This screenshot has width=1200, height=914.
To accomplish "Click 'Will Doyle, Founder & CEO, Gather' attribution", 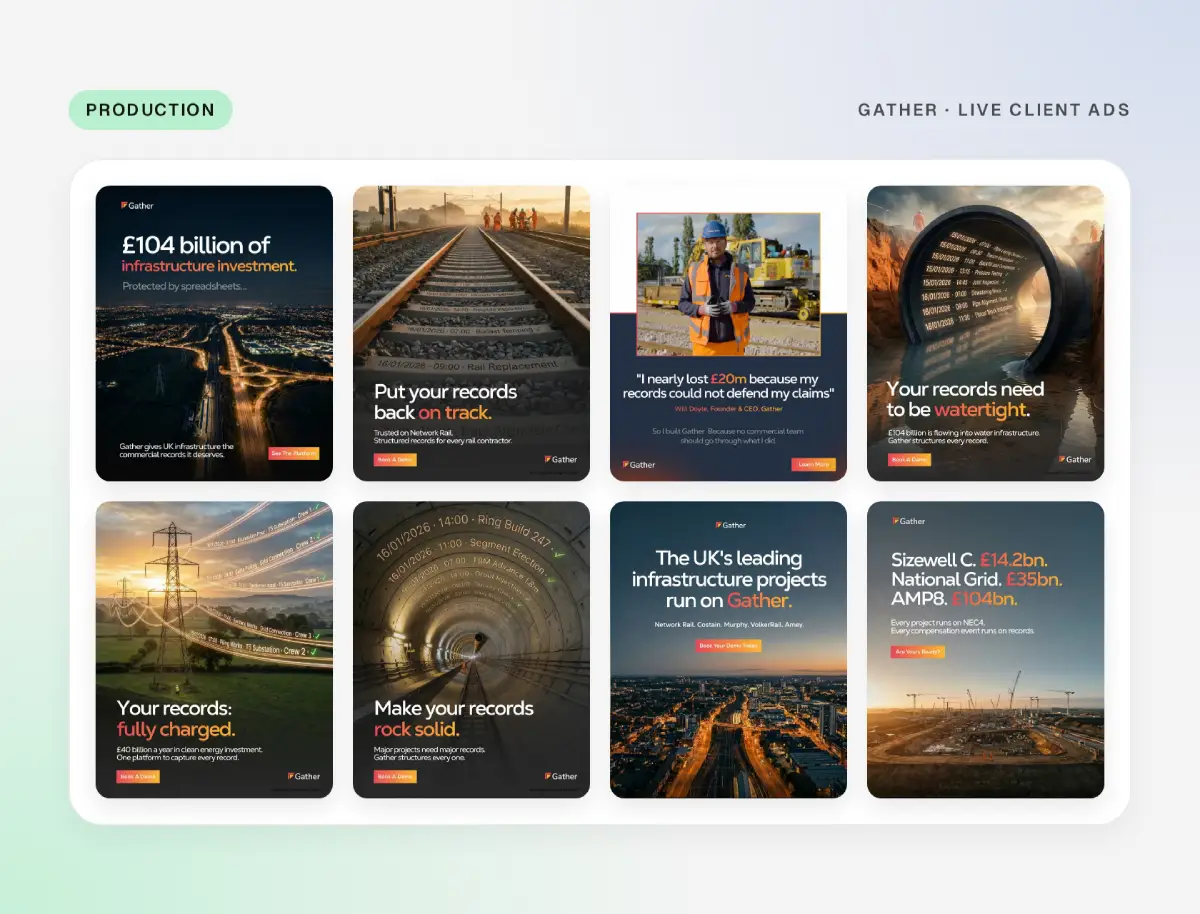I will [729, 408].
